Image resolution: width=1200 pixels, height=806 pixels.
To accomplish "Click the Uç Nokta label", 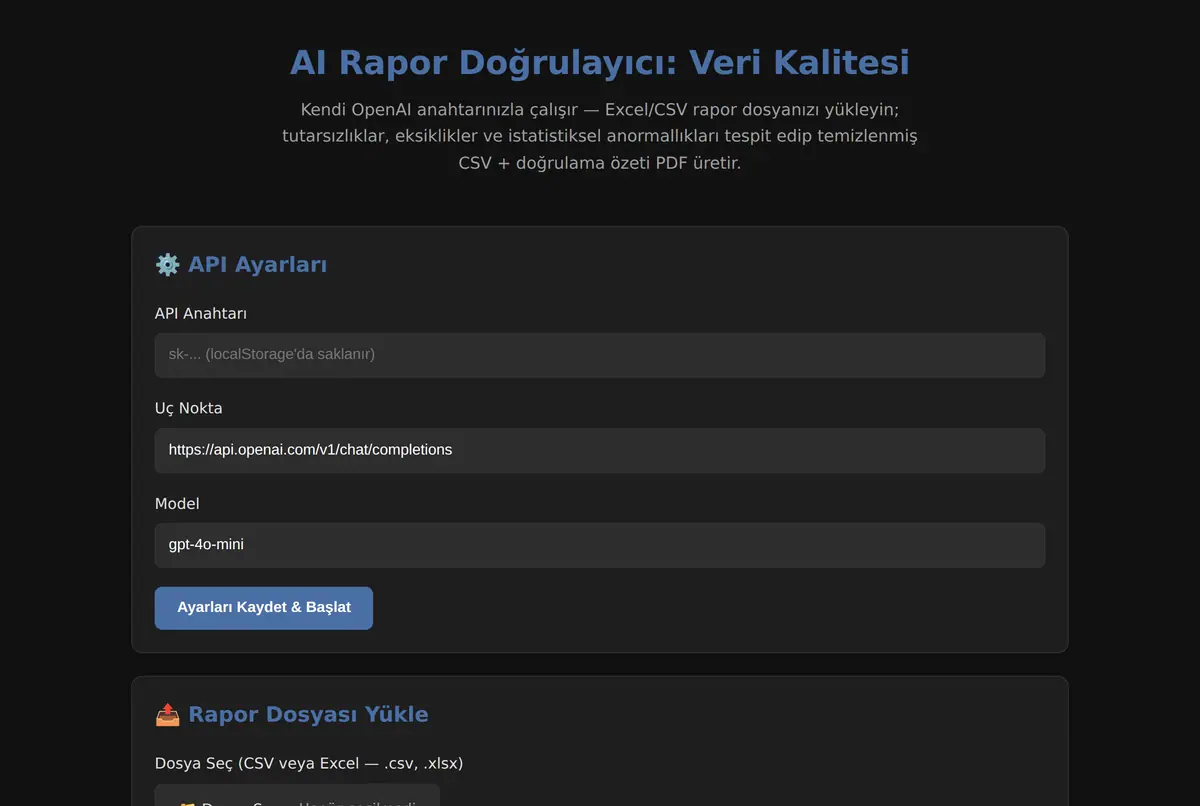I will click(189, 408).
